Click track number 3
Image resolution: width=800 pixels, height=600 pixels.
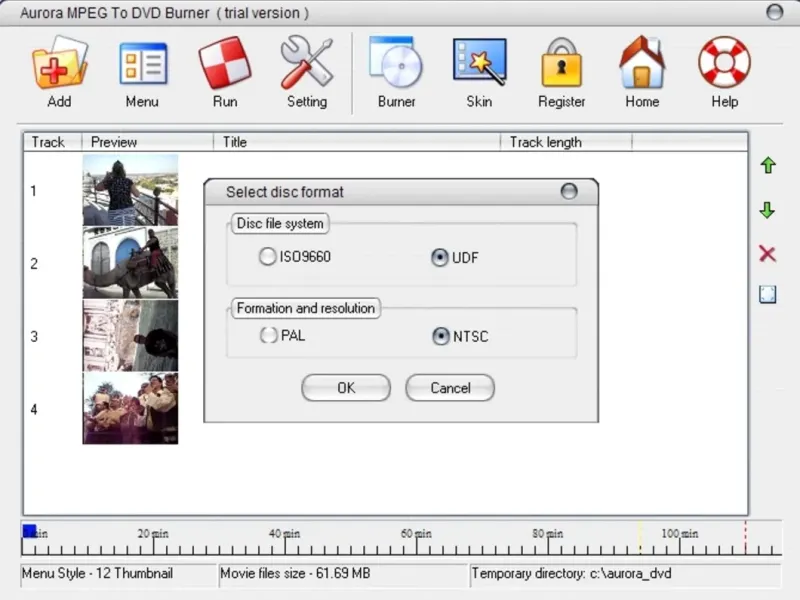[34, 337]
